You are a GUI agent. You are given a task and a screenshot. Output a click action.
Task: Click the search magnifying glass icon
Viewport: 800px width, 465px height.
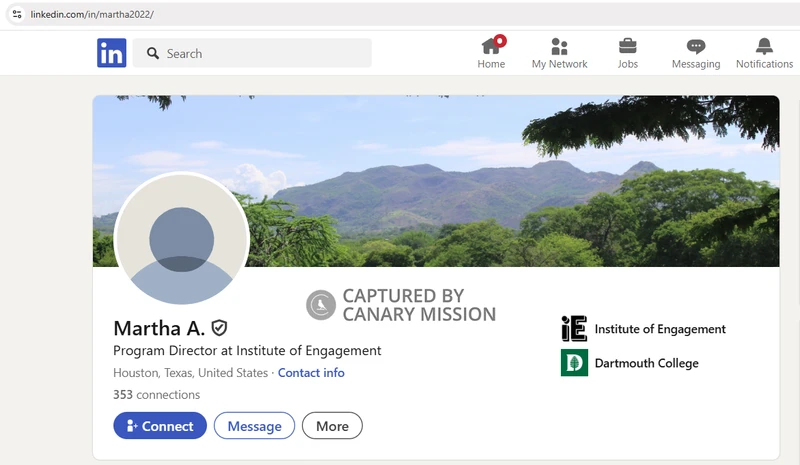153,53
